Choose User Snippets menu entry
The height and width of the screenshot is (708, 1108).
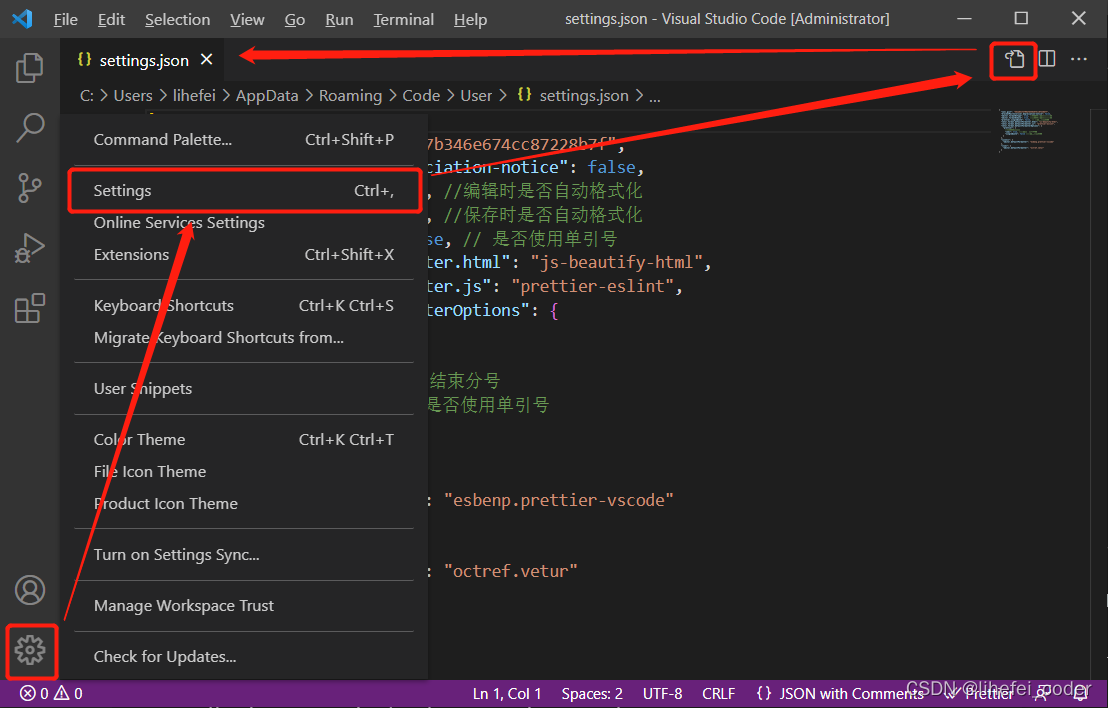click(244, 389)
